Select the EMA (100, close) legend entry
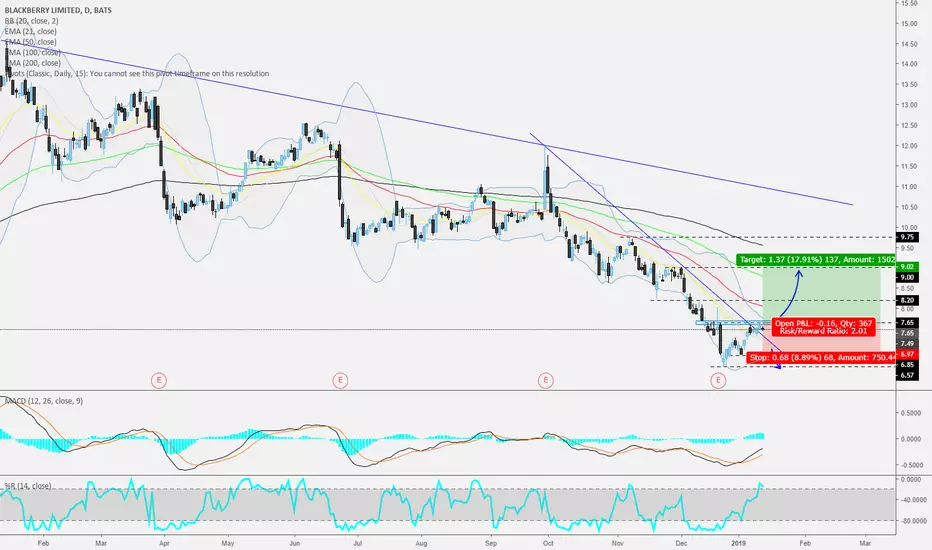932x550 pixels. (32, 52)
